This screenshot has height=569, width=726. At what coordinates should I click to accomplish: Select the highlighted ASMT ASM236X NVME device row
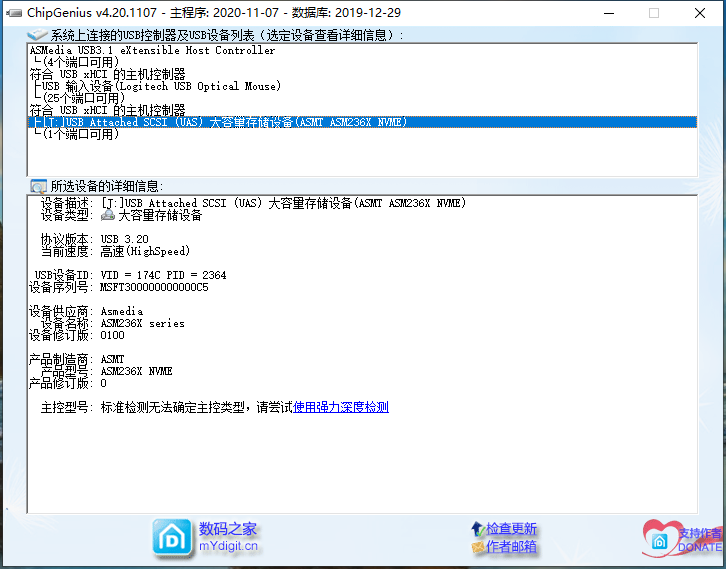click(362, 122)
